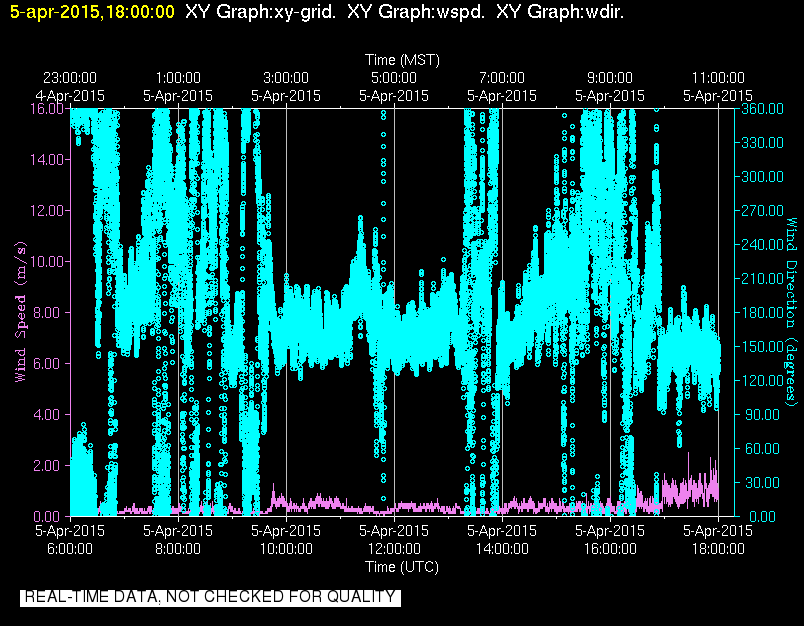
Task: Click the 4.00 wind speed tick label
Action: tap(50, 414)
